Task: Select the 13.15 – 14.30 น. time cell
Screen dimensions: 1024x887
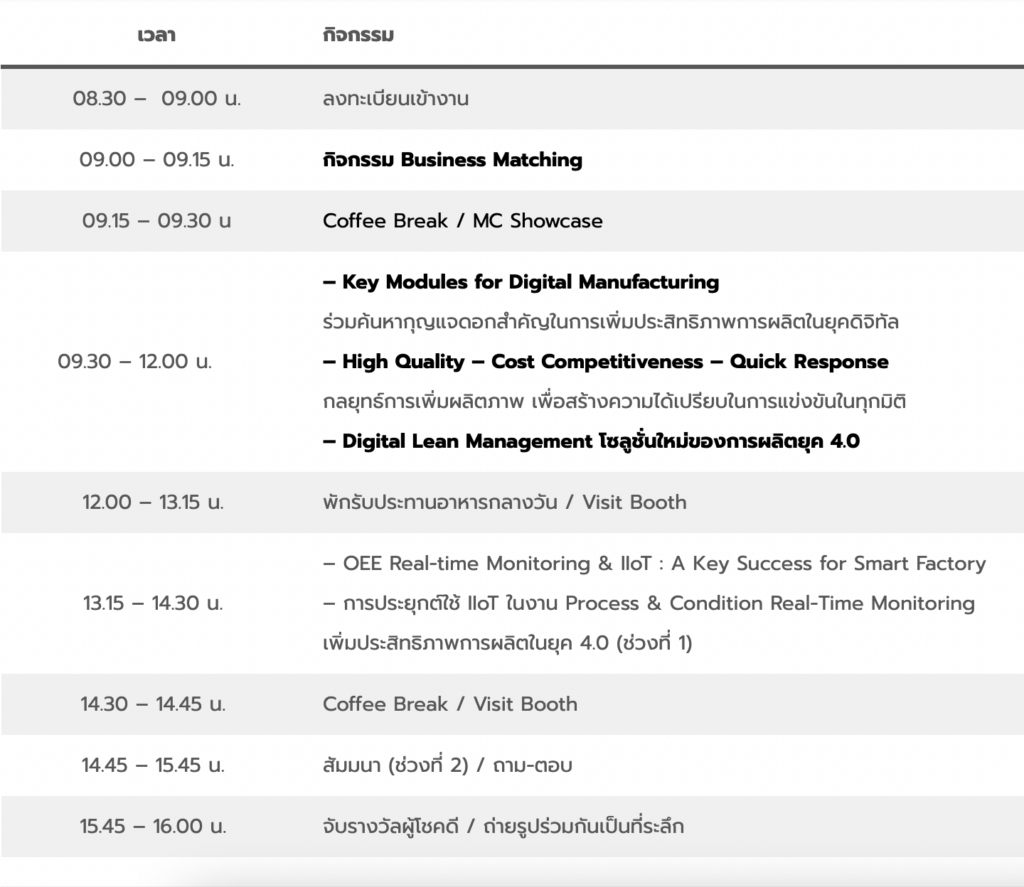Action: pos(153,604)
